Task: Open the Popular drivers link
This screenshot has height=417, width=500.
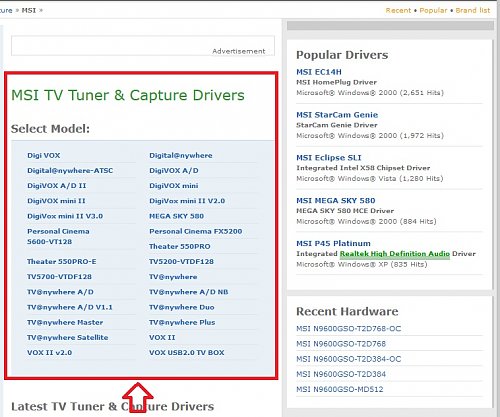Action: tap(433, 10)
